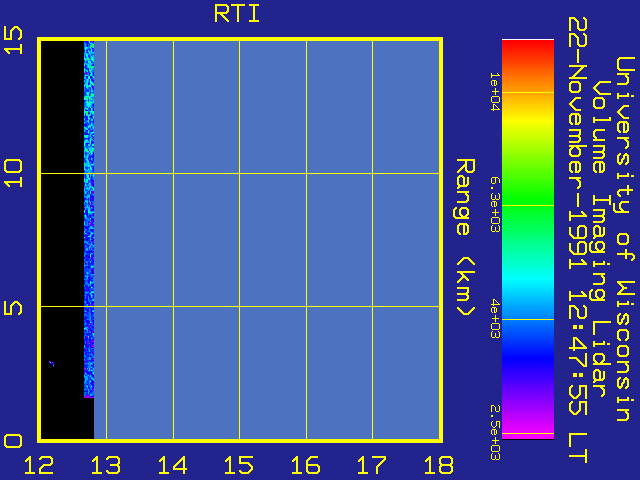Click range axis tick label 0
Screen dimensions: 640x480
(x=13, y=441)
